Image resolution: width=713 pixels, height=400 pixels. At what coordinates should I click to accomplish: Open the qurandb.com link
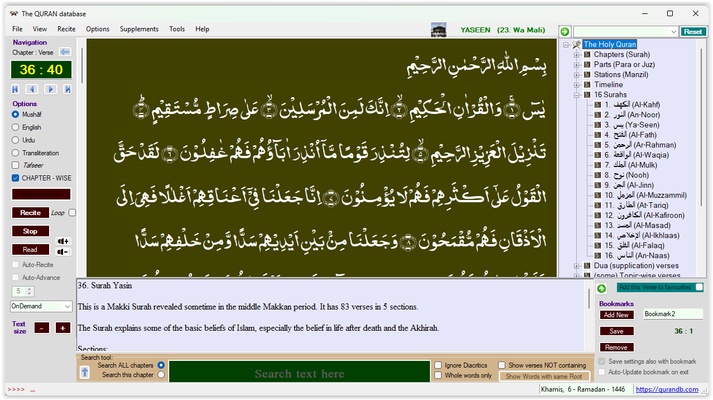pos(667,389)
